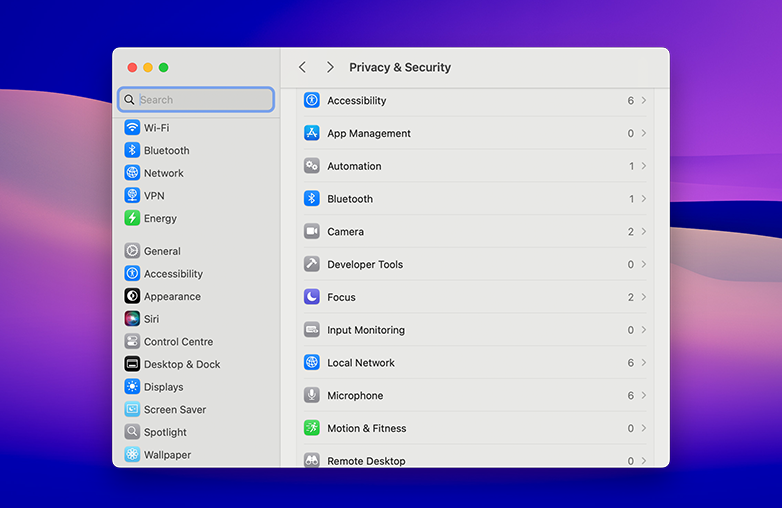Click the 'Local Network' label
Image resolution: width=782 pixels, height=508 pixels.
tap(361, 362)
